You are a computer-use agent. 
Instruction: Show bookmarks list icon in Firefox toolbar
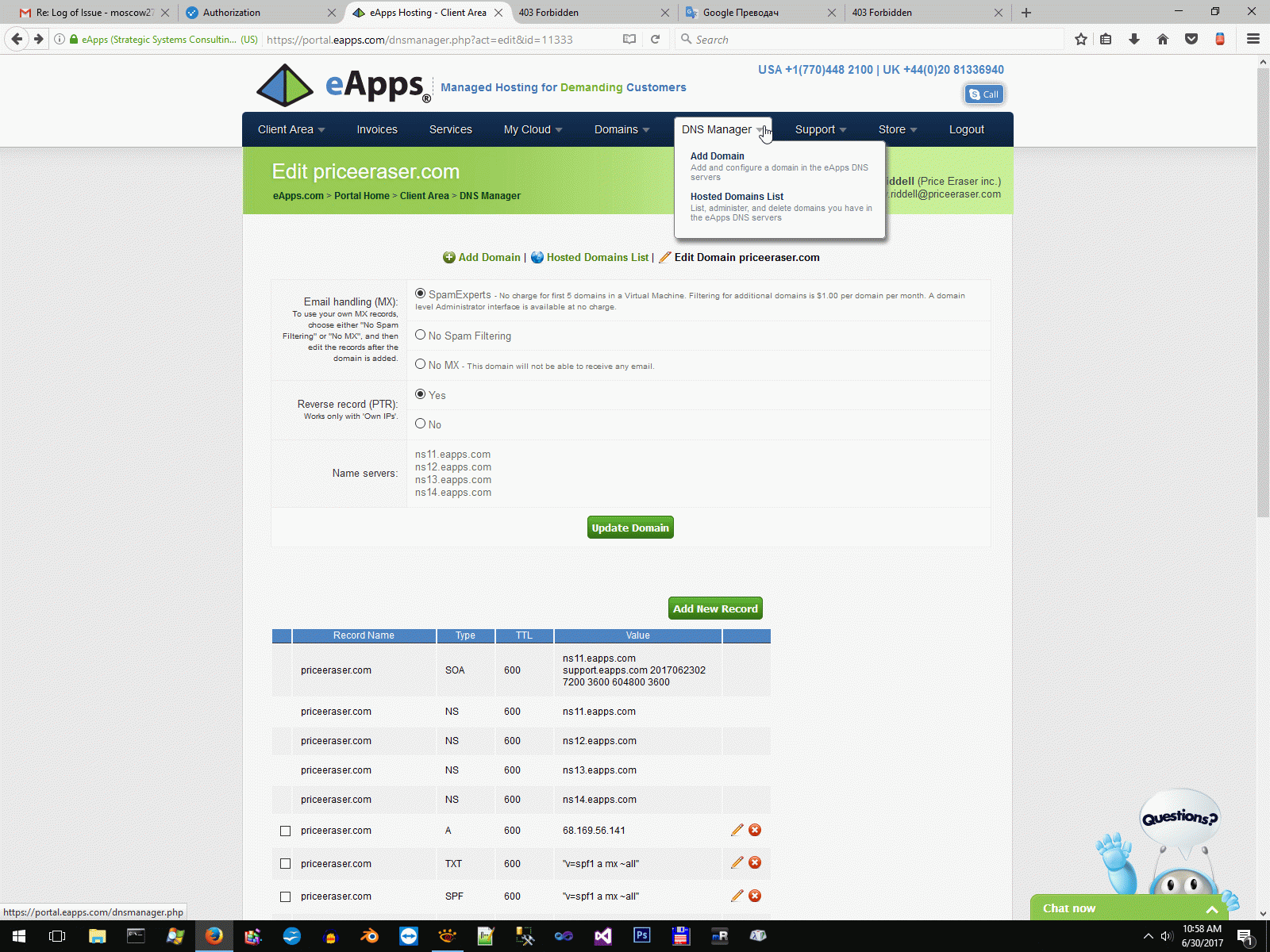click(1106, 39)
